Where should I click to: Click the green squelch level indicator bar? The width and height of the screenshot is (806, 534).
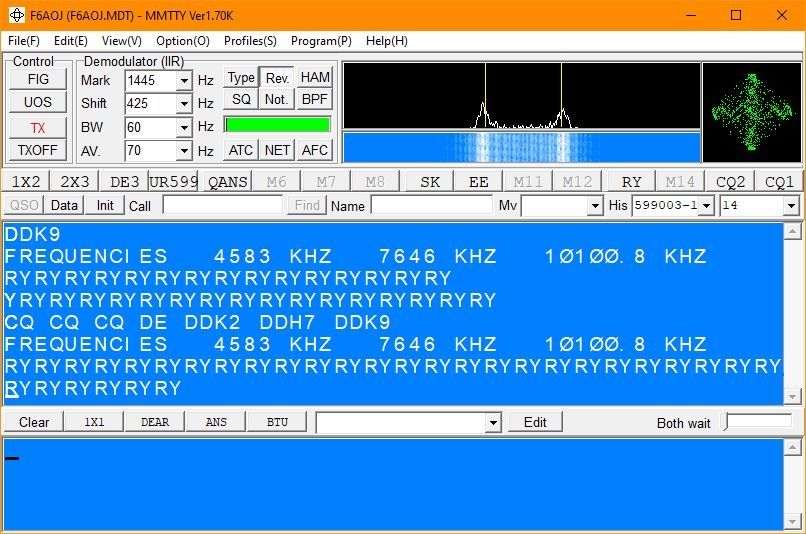click(x=277, y=124)
